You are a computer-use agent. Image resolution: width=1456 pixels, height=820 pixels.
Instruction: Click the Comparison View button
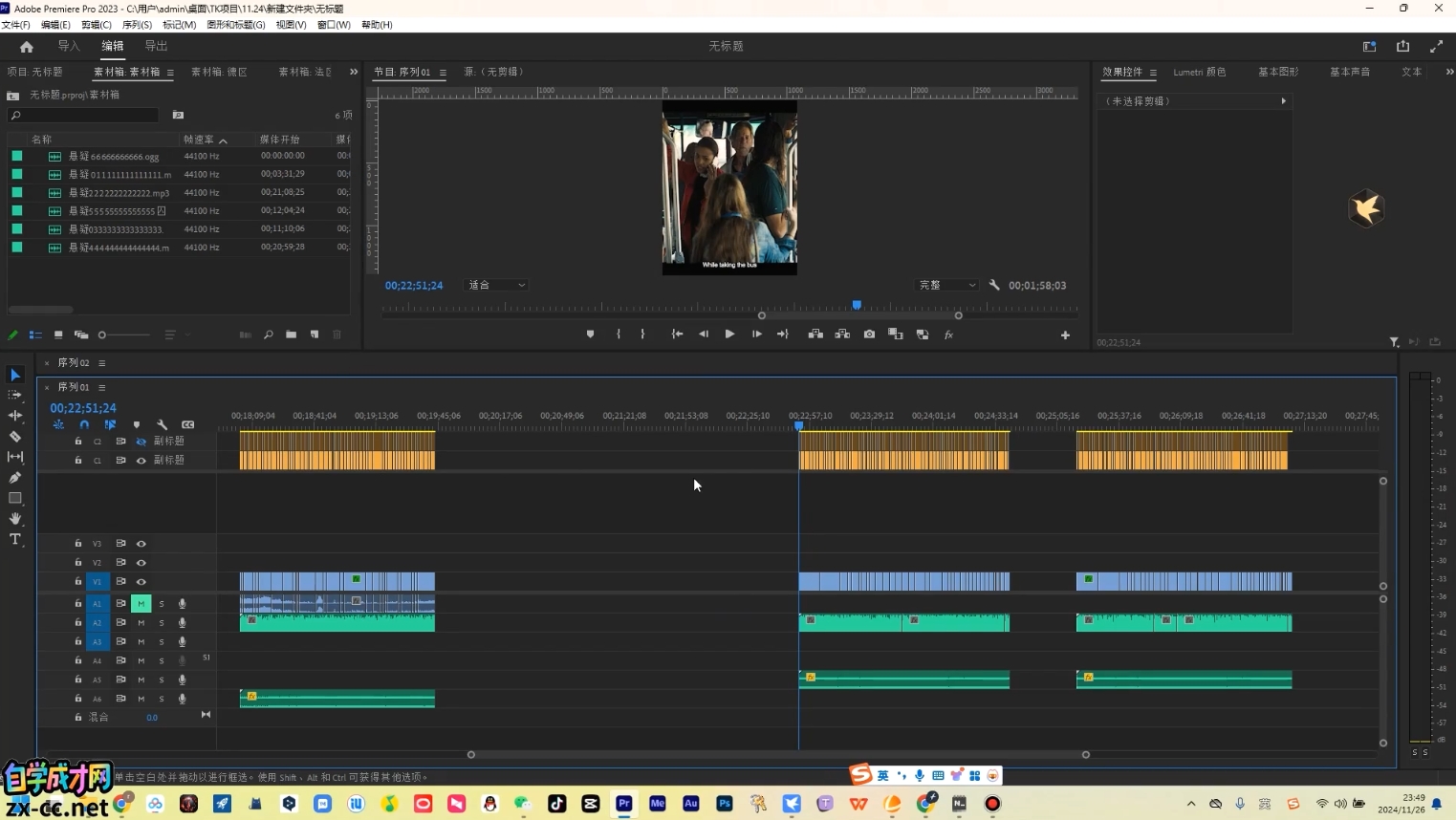896,334
